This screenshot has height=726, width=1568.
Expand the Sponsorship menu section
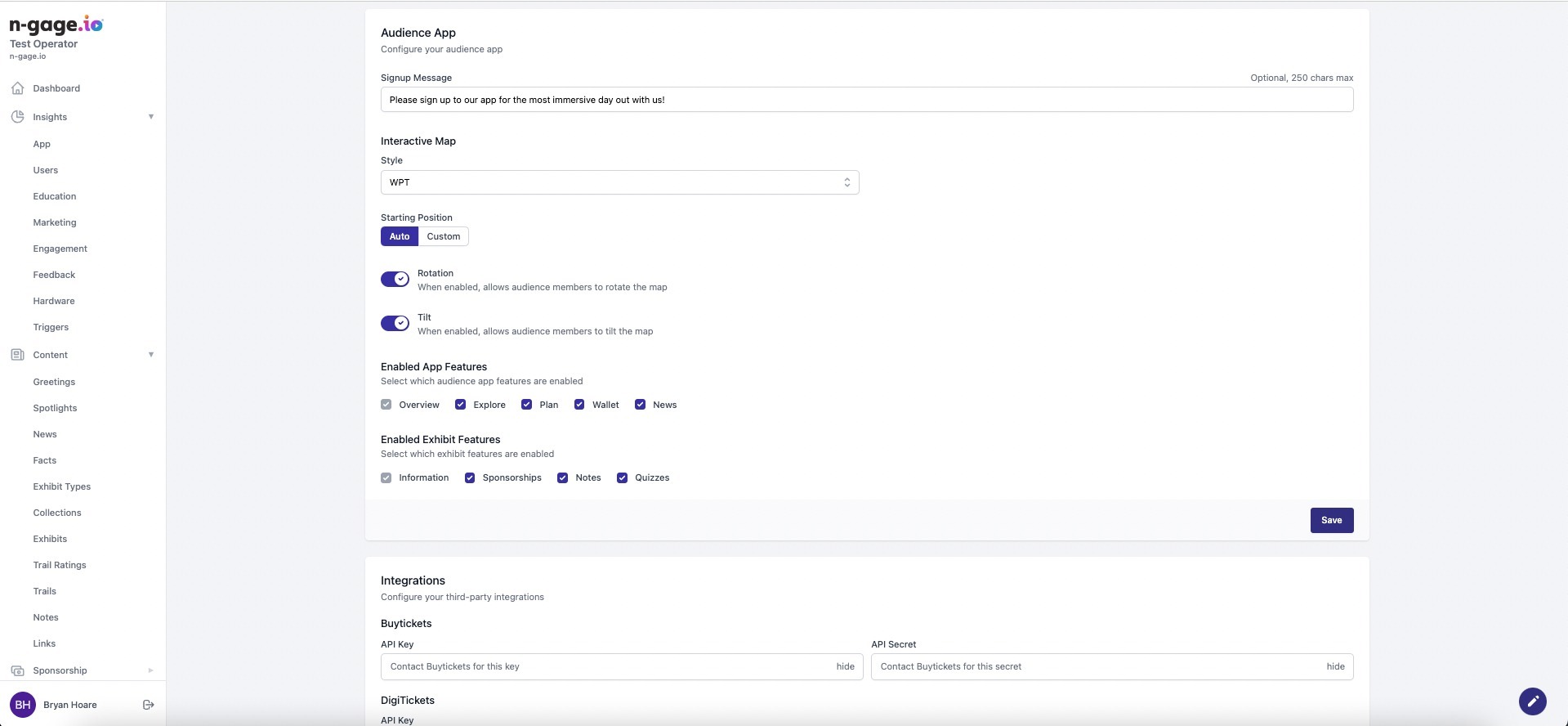[150, 670]
